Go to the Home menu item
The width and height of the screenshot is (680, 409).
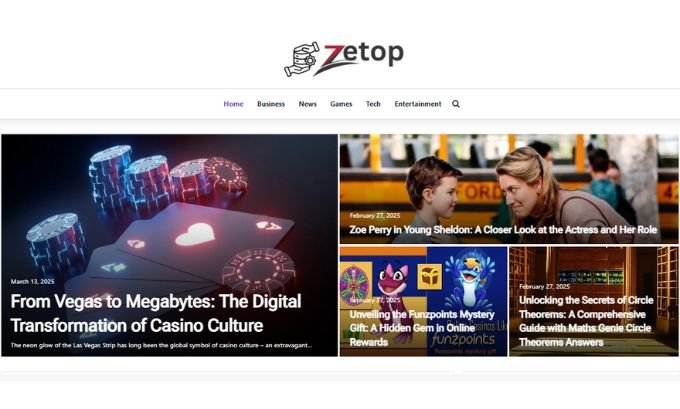click(233, 104)
